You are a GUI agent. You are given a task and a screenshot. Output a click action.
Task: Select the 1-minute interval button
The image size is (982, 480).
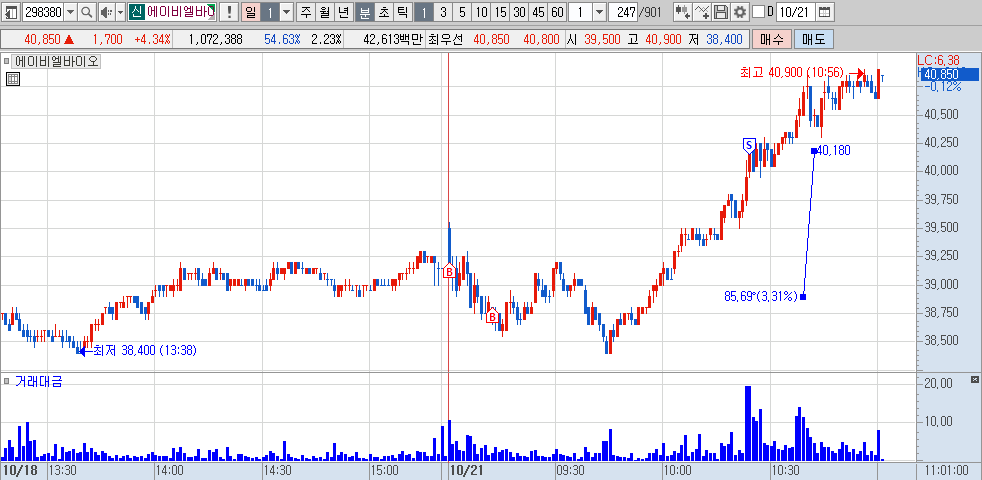click(x=424, y=12)
